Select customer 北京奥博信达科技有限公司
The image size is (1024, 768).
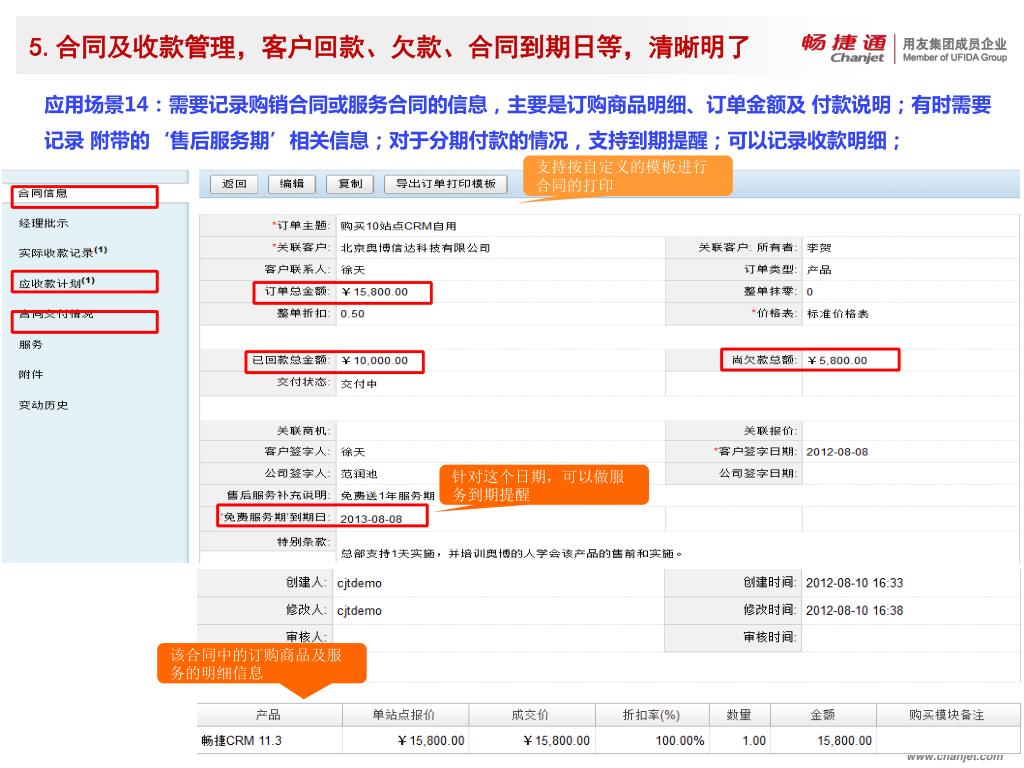coord(415,248)
